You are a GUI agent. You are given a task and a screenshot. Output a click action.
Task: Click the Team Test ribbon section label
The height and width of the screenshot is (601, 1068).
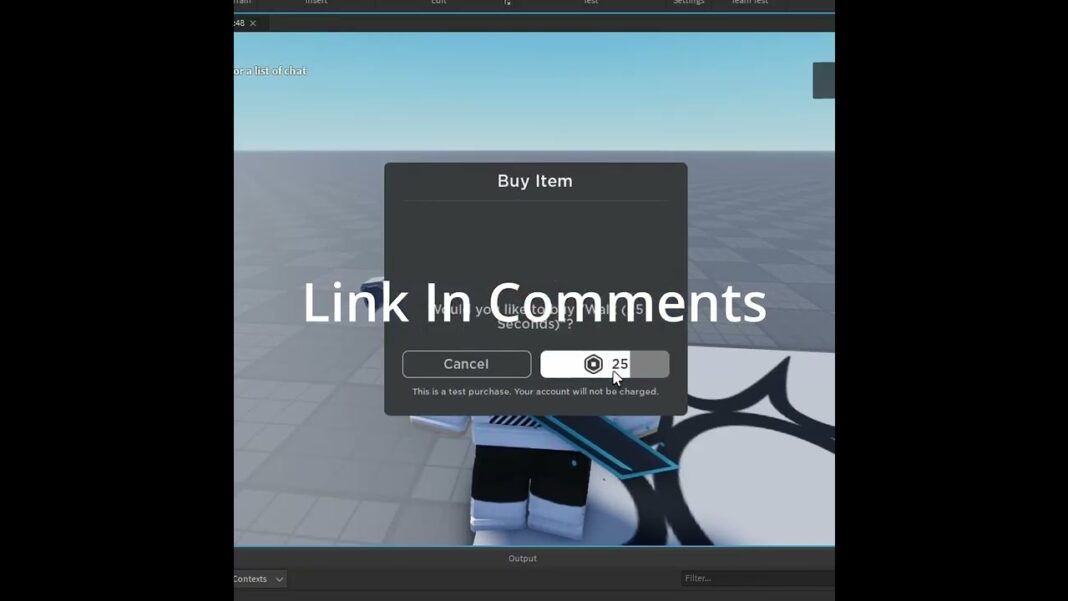pos(749,3)
